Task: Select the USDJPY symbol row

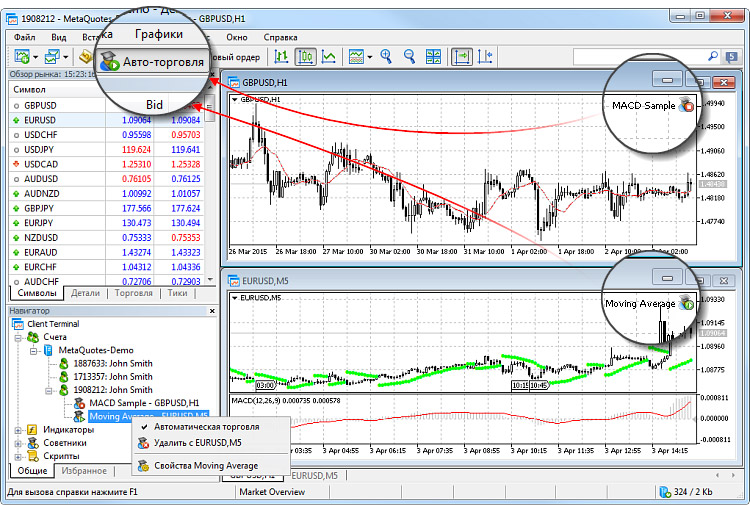Action: (107, 150)
